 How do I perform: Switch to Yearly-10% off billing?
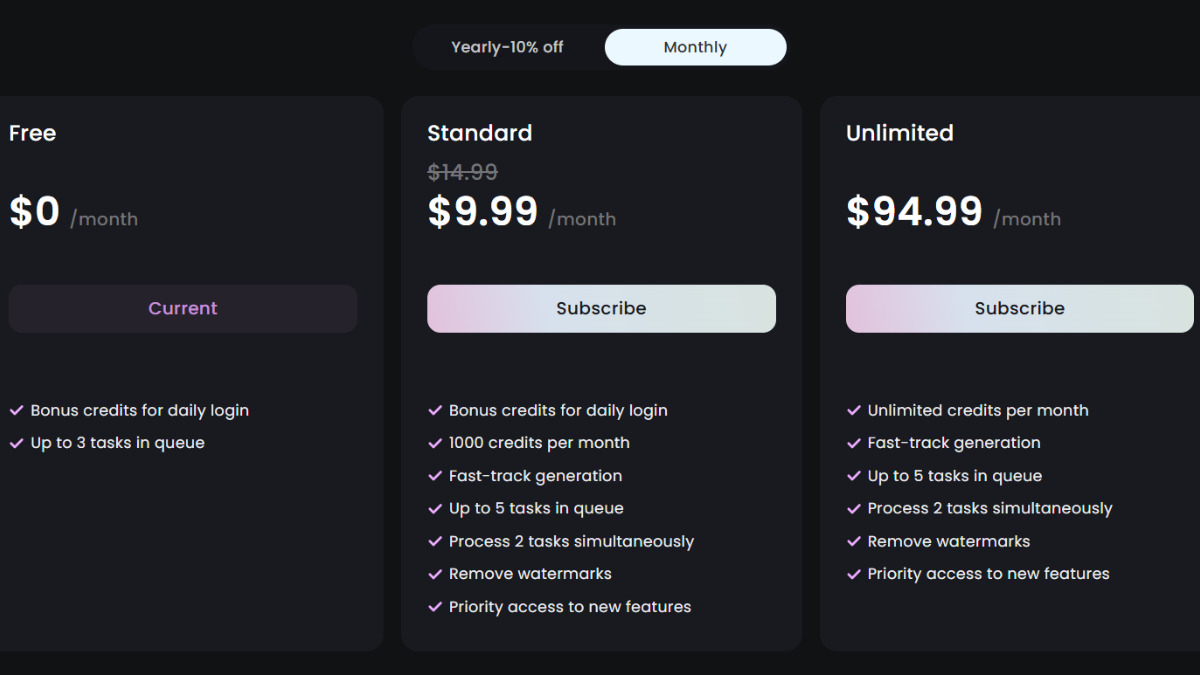pos(507,47)
